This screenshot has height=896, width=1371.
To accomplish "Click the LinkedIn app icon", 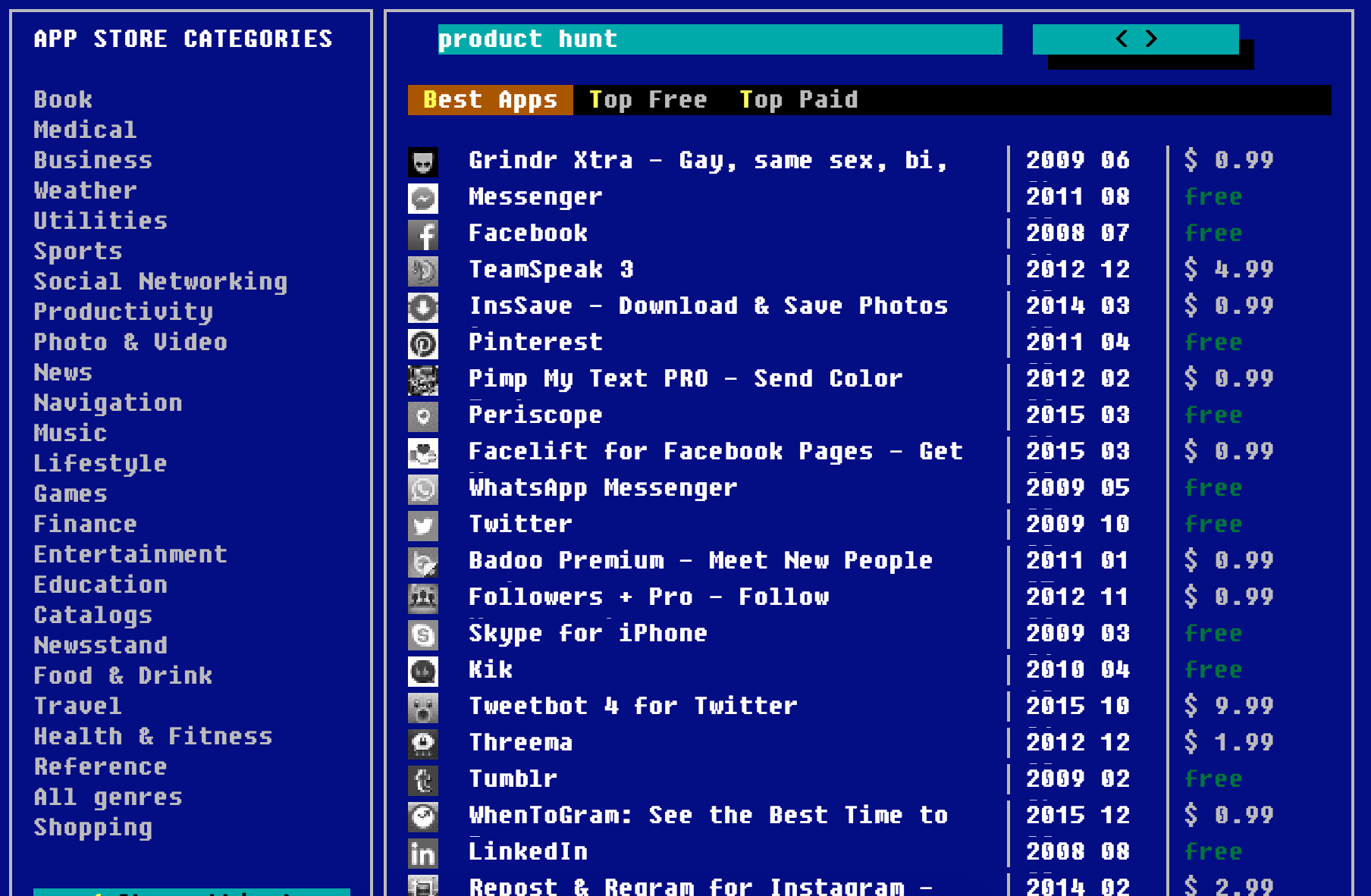I will coord(423,853).
